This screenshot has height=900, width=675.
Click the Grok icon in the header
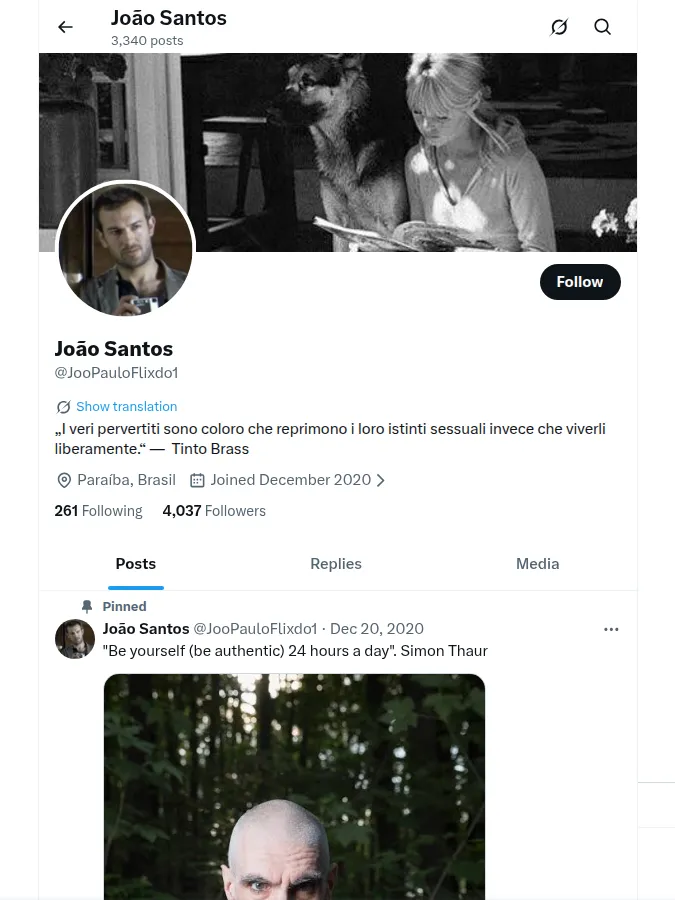tap(558, 27)
